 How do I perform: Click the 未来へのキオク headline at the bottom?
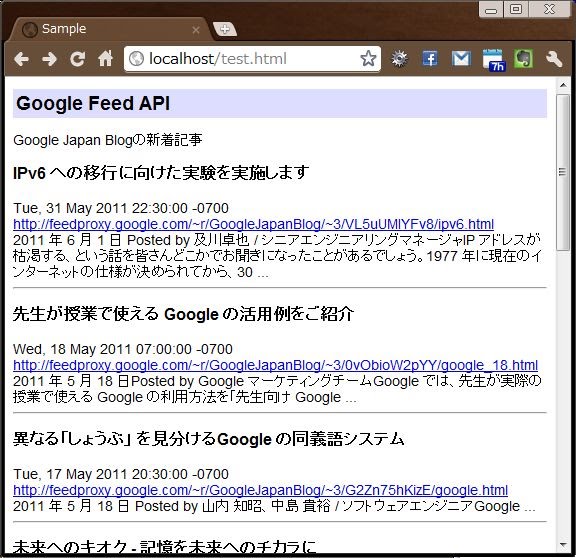pos(164,547)
